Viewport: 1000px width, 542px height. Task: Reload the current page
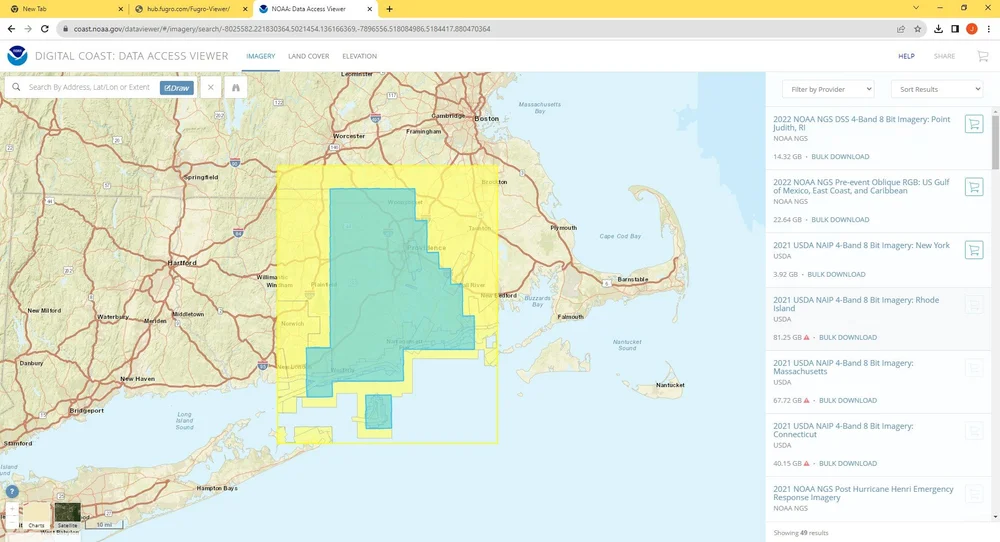pyautogui.click(x=45, y=29)
